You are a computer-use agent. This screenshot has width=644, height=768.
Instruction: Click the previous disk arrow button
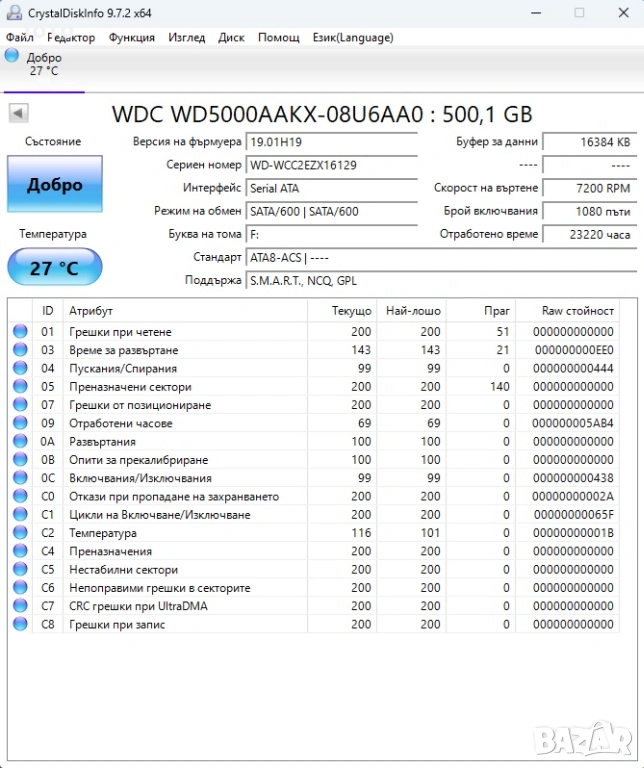pos(18,113)
